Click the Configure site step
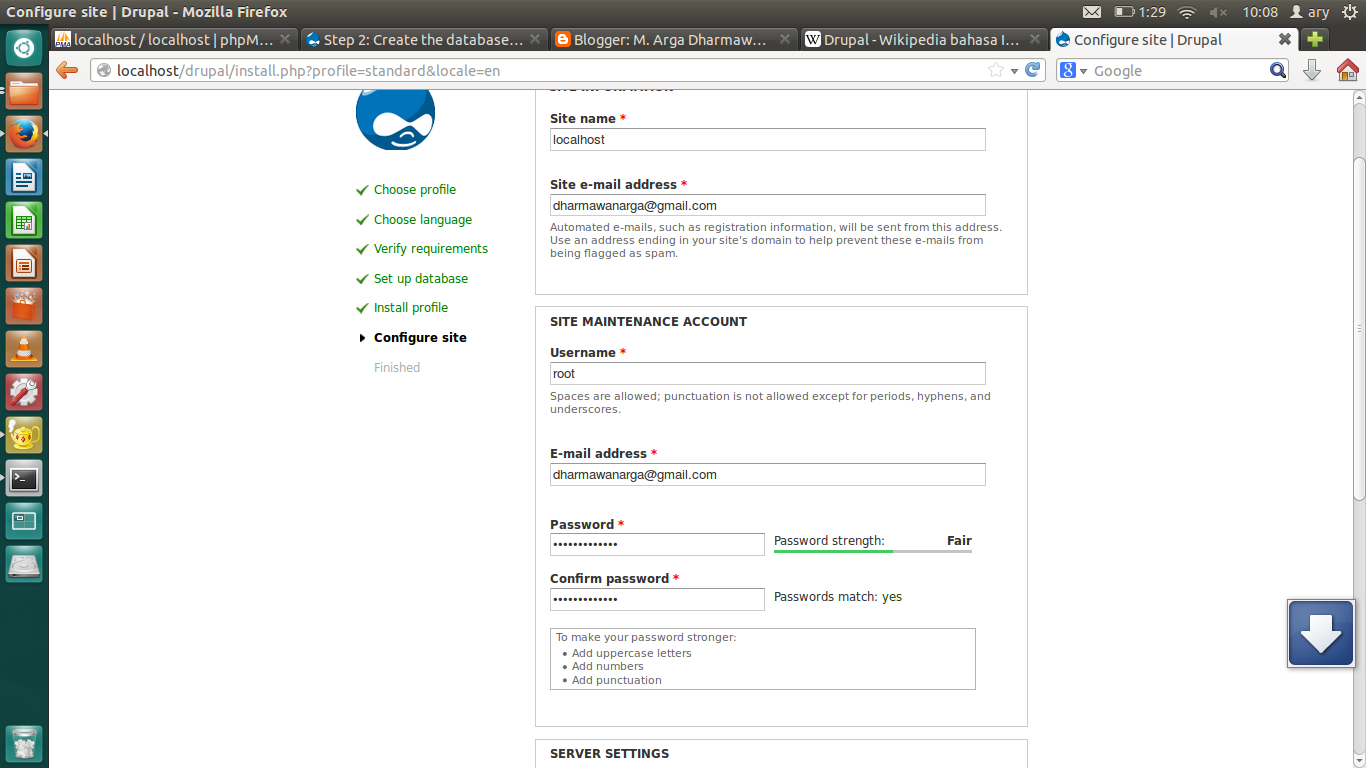Image resolution: width=1366 pixels, height=768 pixels. tap(420, 338)
